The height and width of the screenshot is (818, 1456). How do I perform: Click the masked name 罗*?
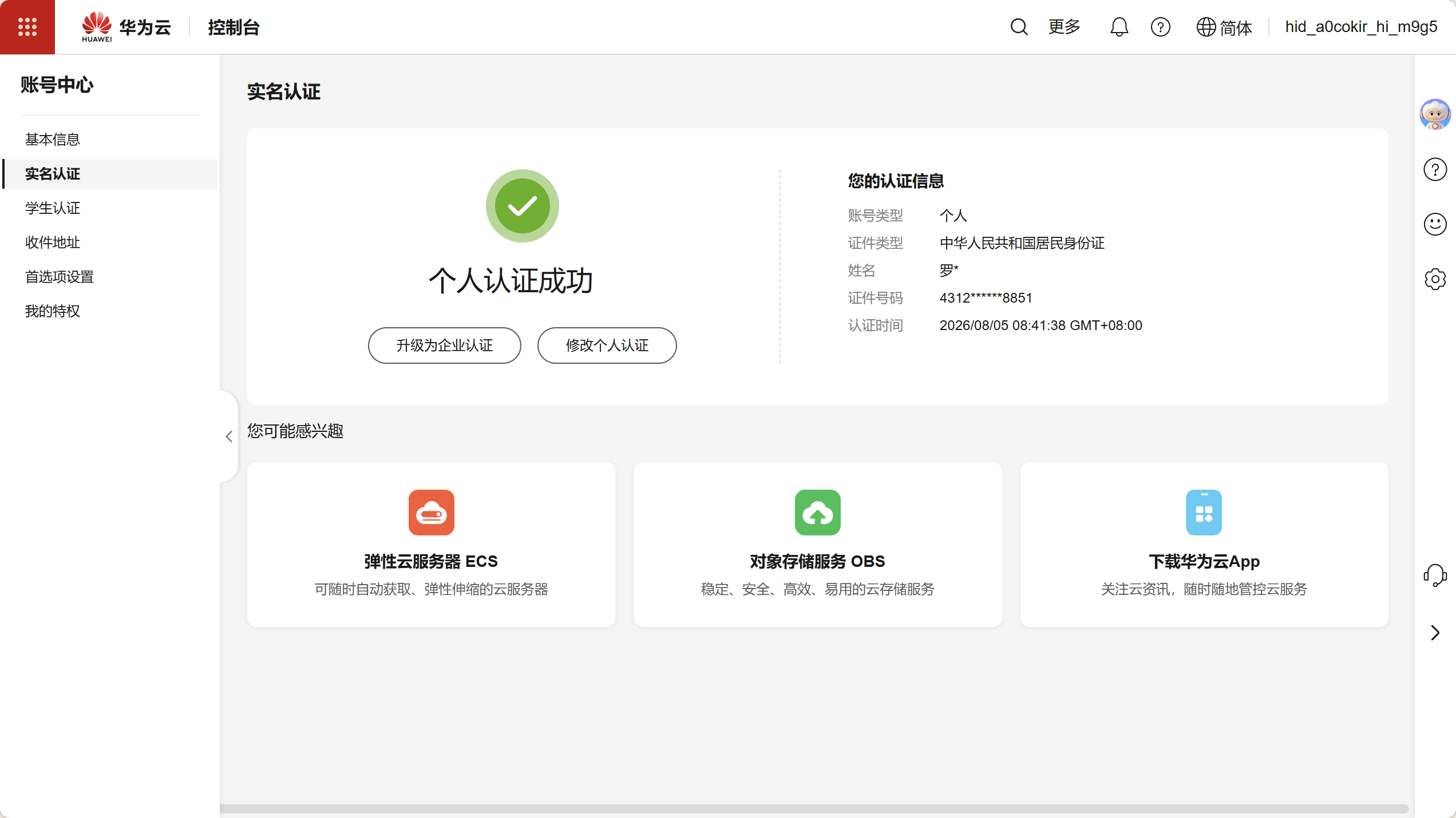[948, 270]
